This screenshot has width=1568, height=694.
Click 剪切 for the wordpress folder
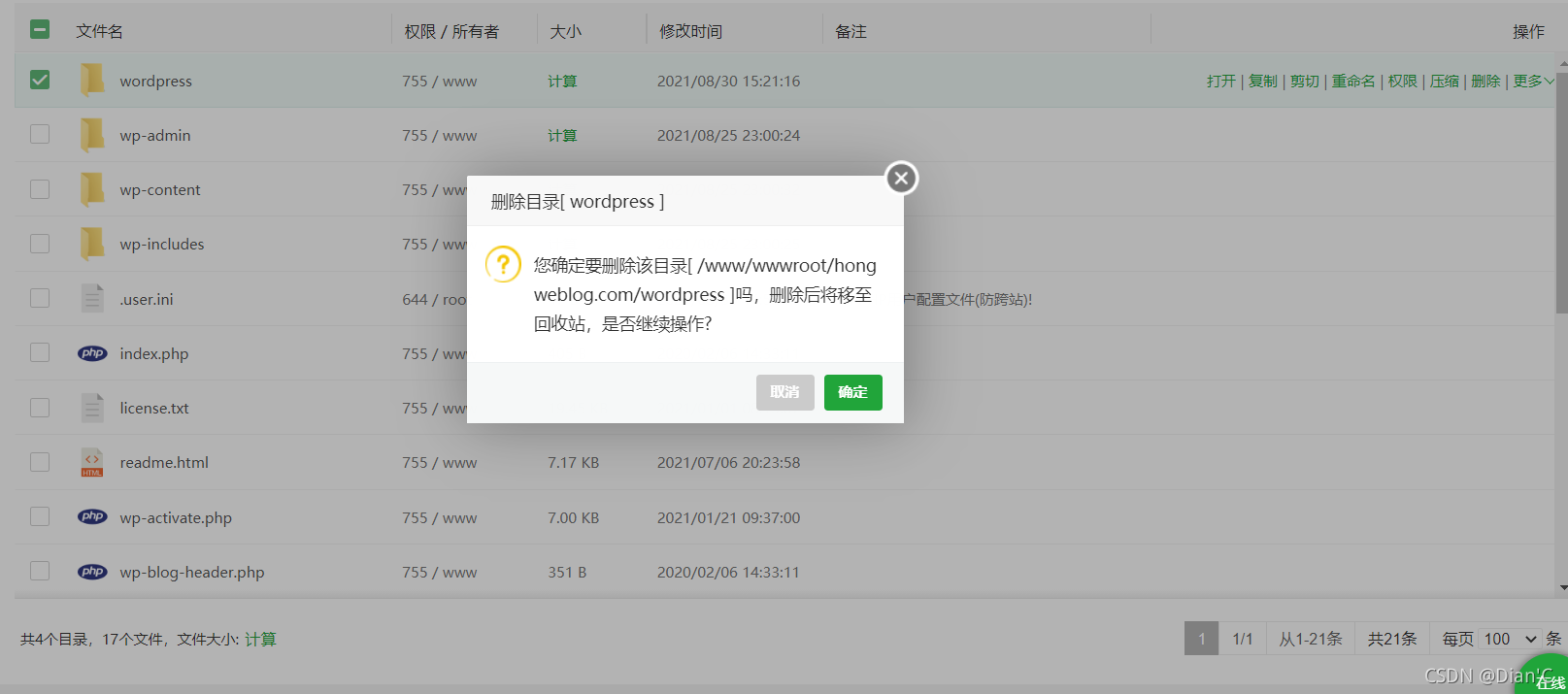point(1305,81)
